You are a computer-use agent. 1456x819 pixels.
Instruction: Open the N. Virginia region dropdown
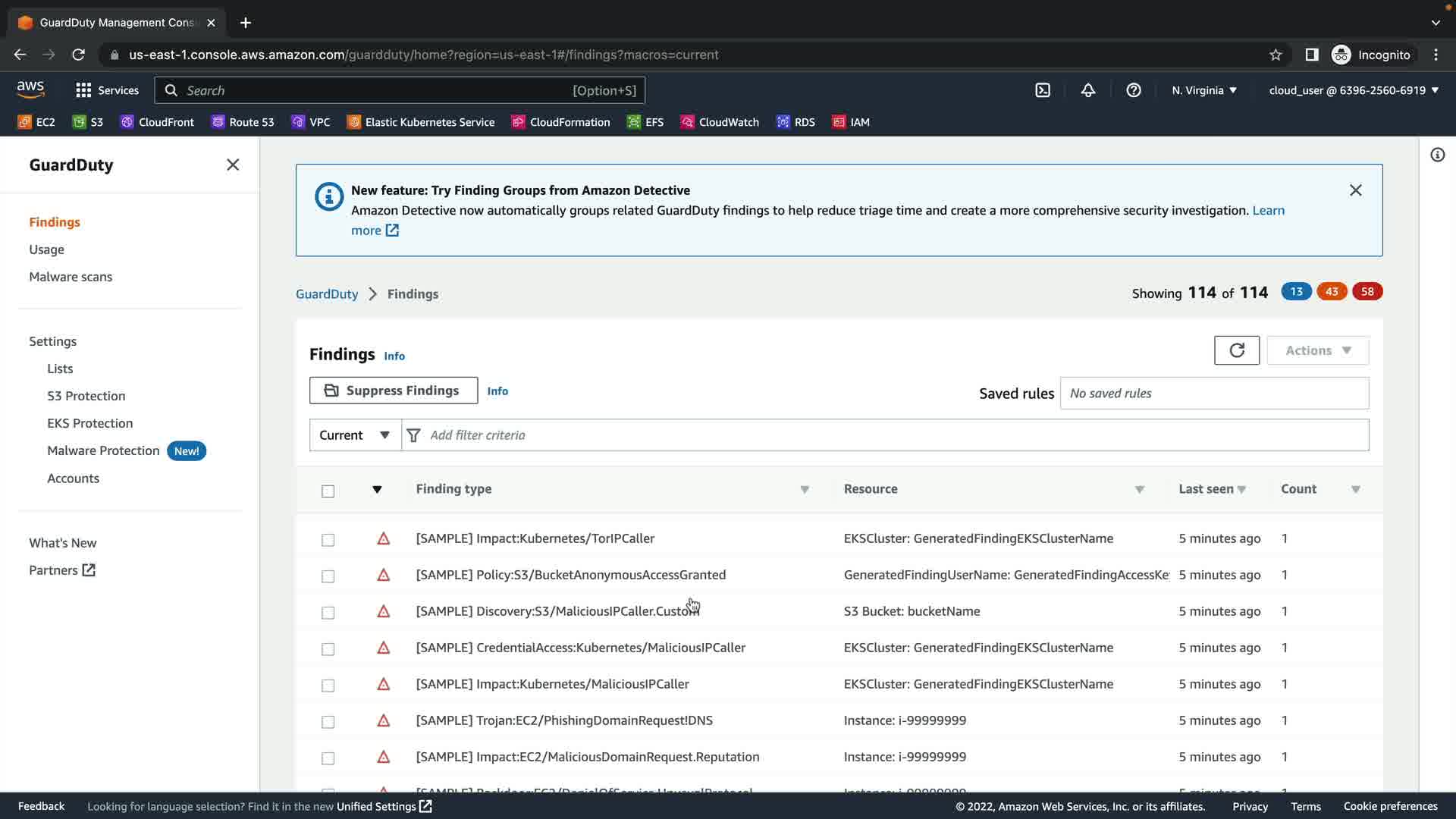click(x=1203, y=90)
